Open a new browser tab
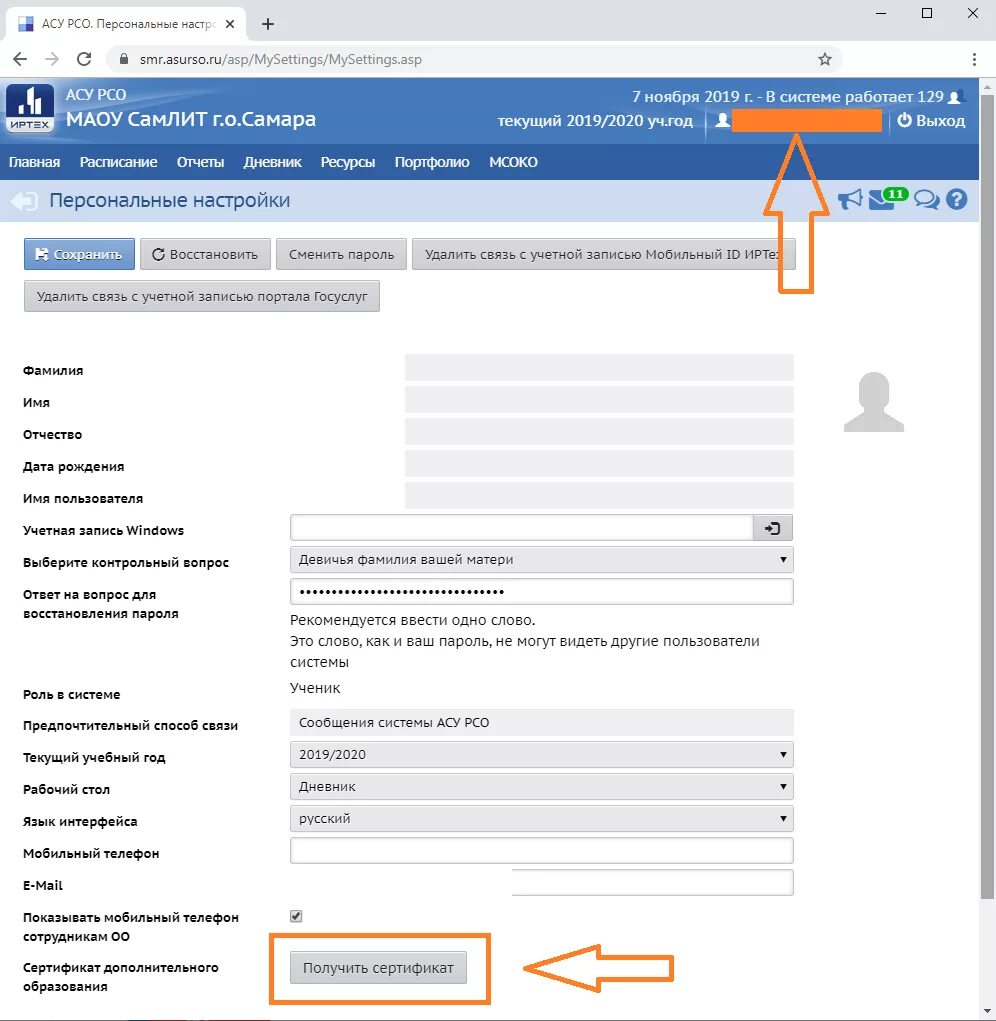This screenshot has height=1021, width=996. point(268,24)
